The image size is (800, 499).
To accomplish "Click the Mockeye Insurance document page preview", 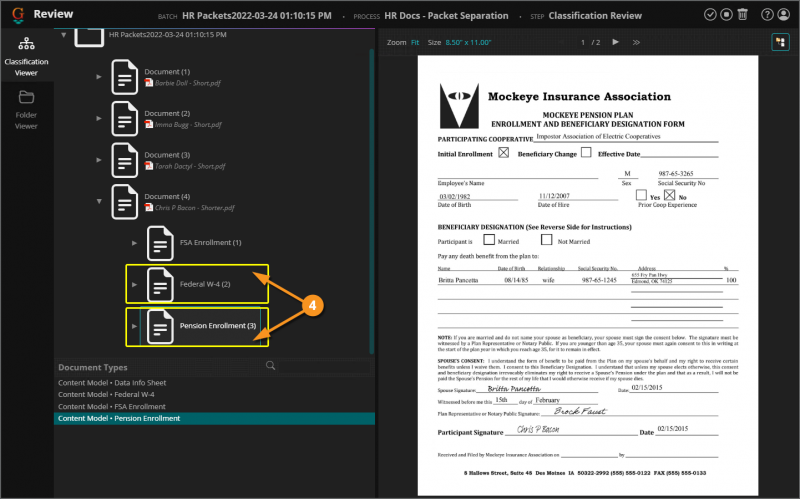I will pyautogui.click(x=588, y=276).
